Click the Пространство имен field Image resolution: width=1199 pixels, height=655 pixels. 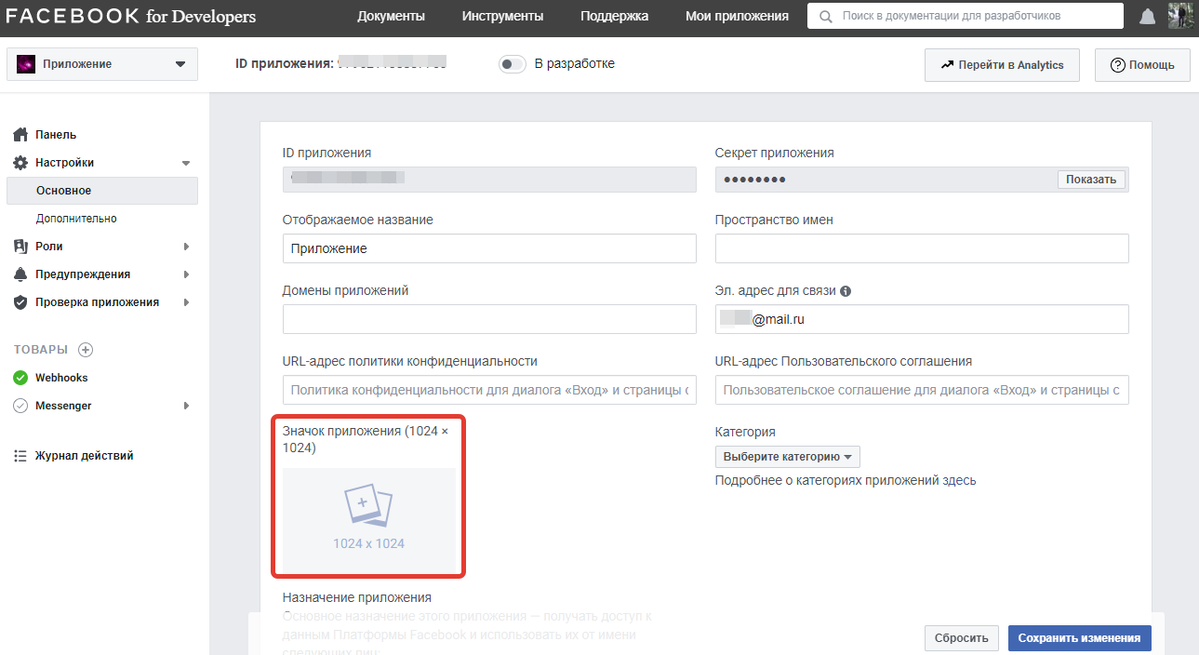(x=921, y=248)
